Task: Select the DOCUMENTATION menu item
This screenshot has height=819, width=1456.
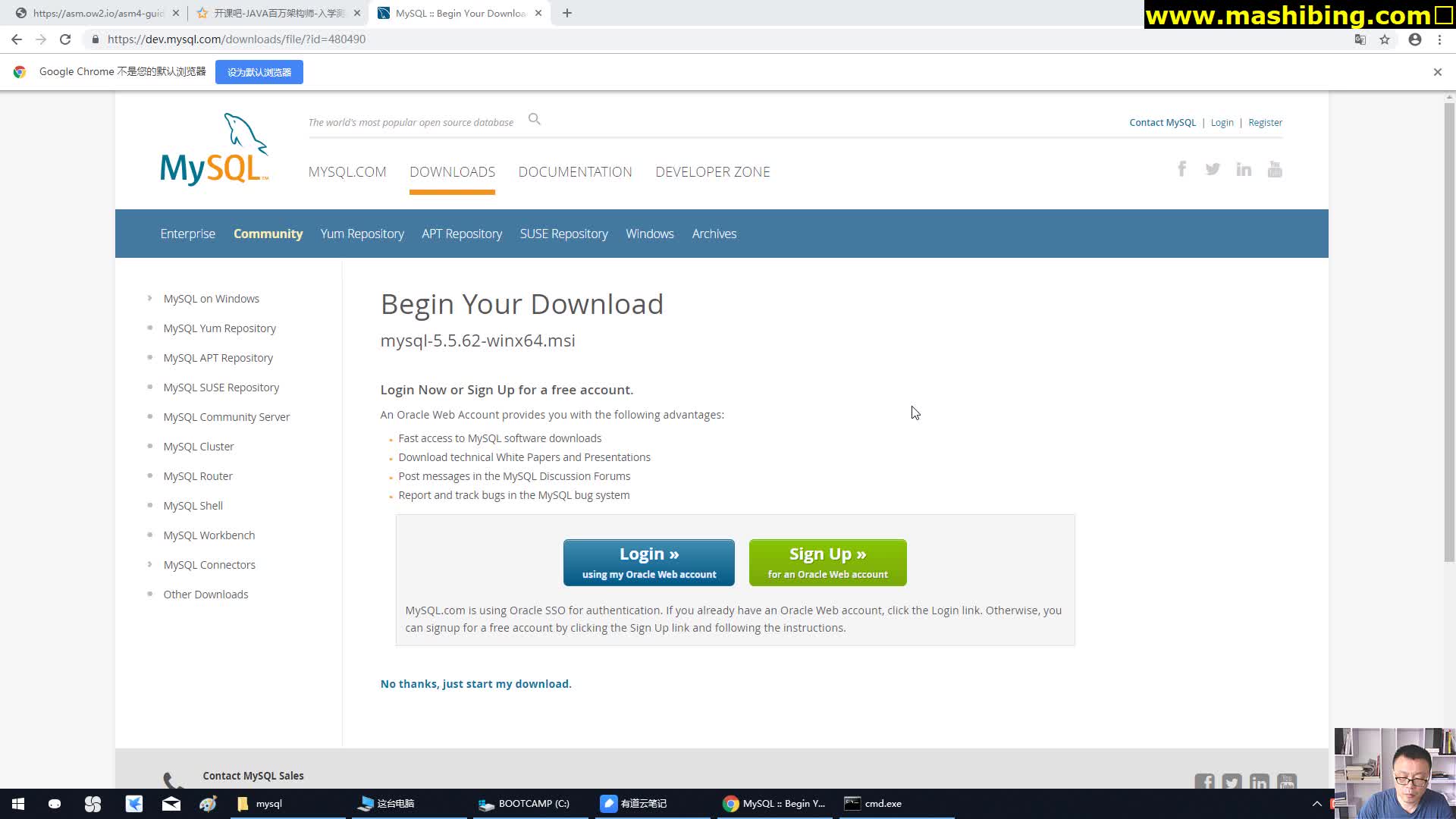Action: tap(575, 172)
